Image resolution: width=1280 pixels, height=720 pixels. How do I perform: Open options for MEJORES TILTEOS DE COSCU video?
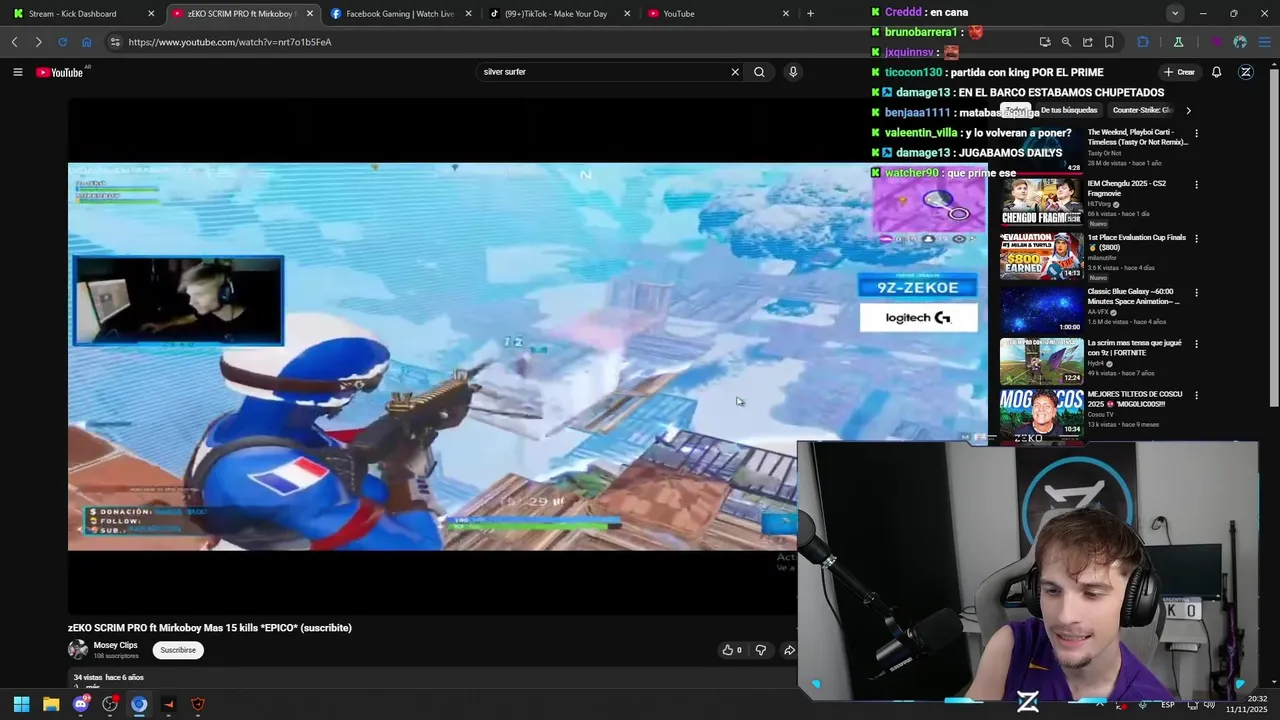[1196, 395]
